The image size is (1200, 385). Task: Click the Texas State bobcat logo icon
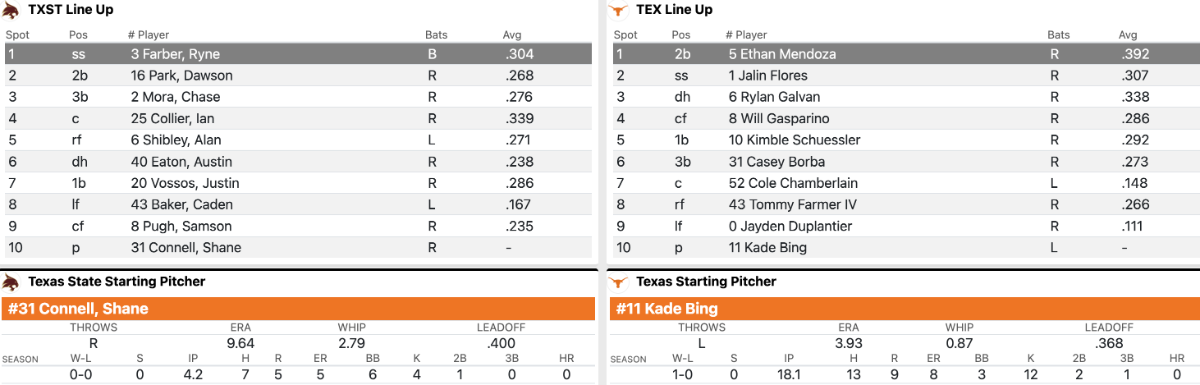[12, 10]
